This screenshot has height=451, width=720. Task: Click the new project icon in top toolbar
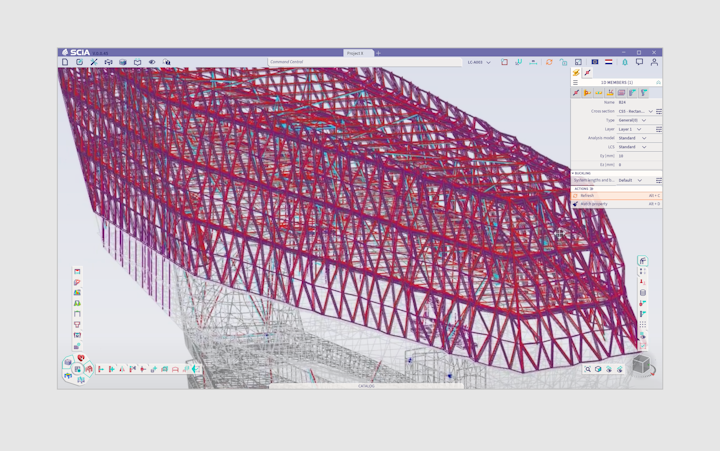[x=65, y=62]
